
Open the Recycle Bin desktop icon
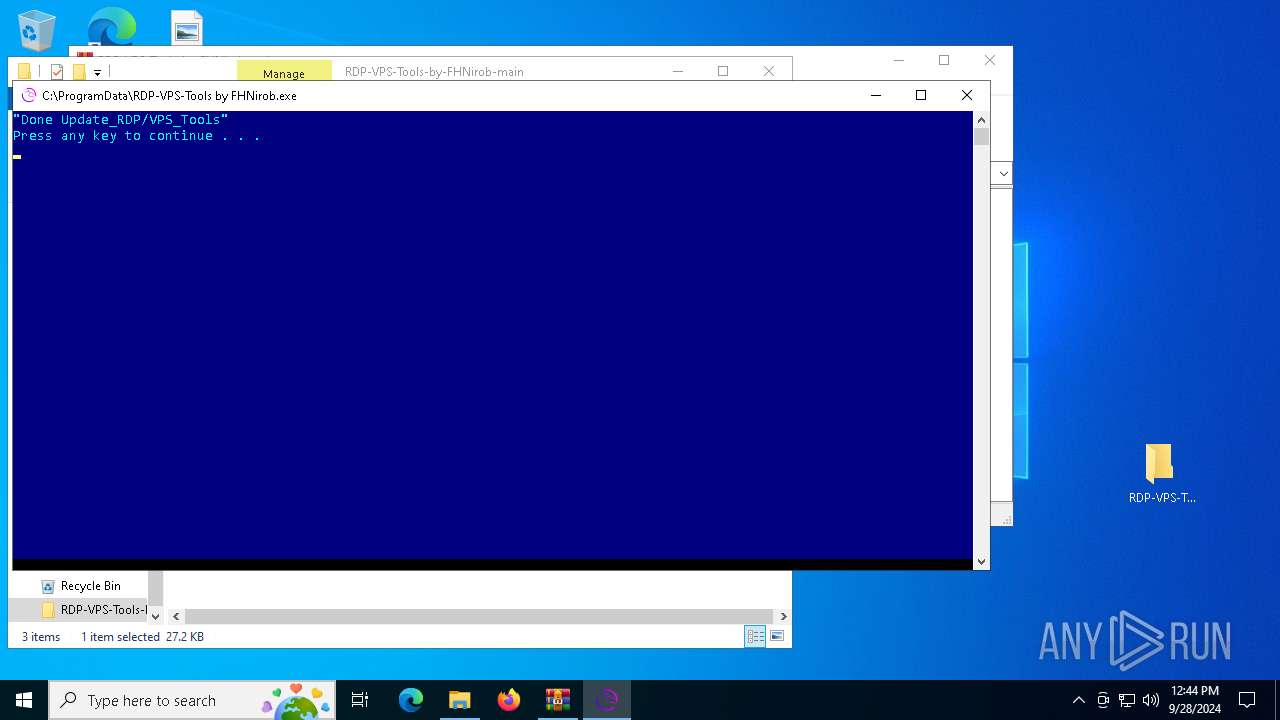click(x=37, y=29)
